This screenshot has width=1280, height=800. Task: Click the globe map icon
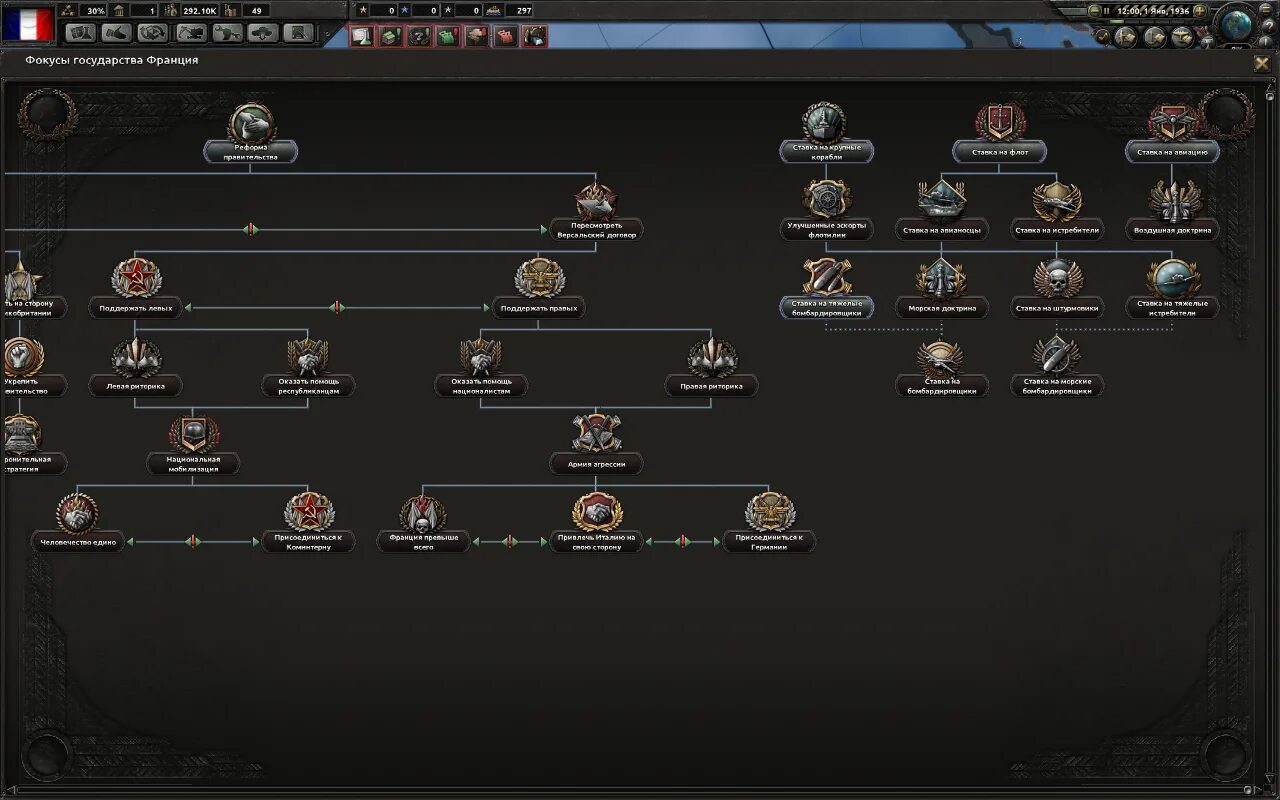pos(1236,25)
